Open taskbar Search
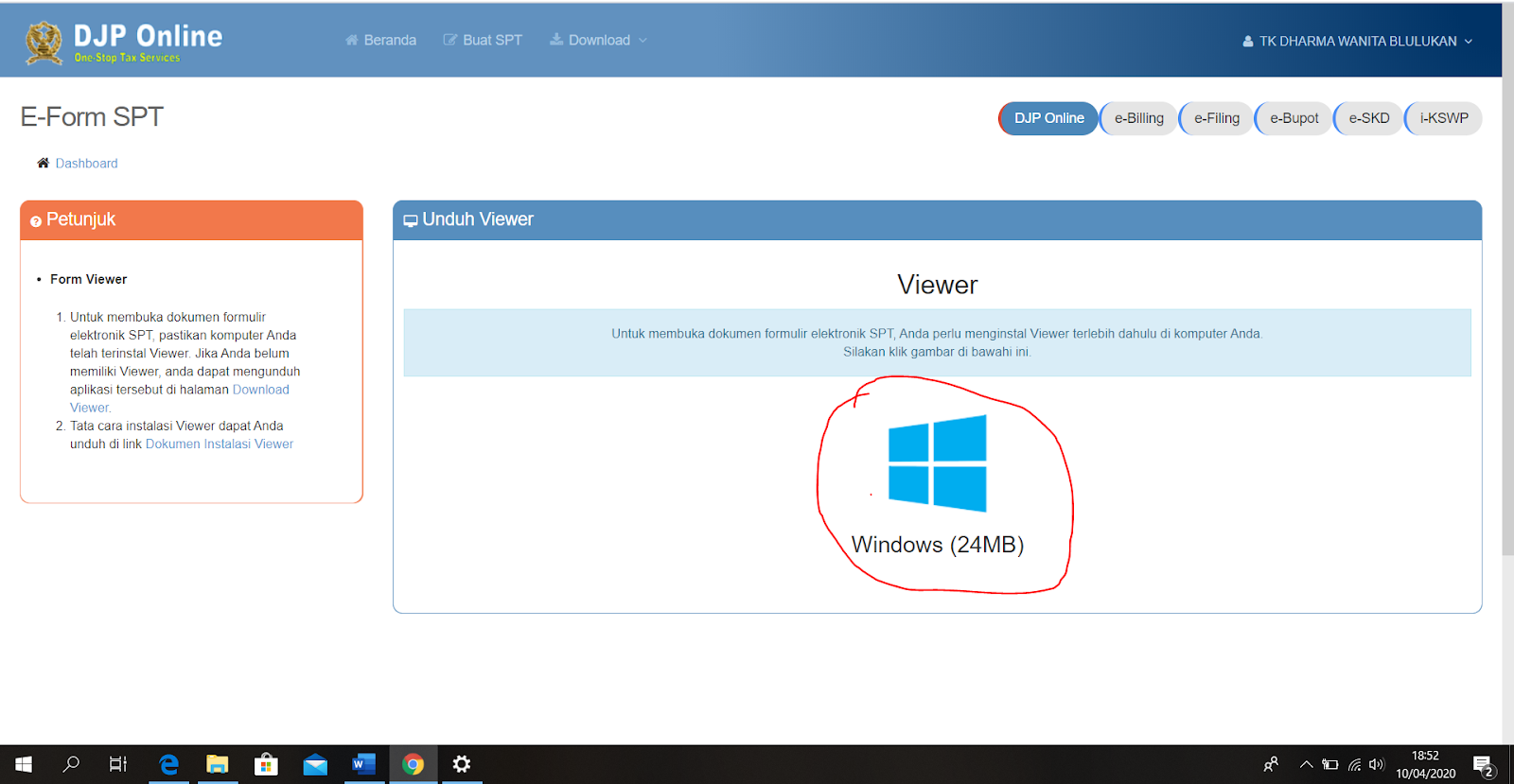 click(x=71, y=764)
